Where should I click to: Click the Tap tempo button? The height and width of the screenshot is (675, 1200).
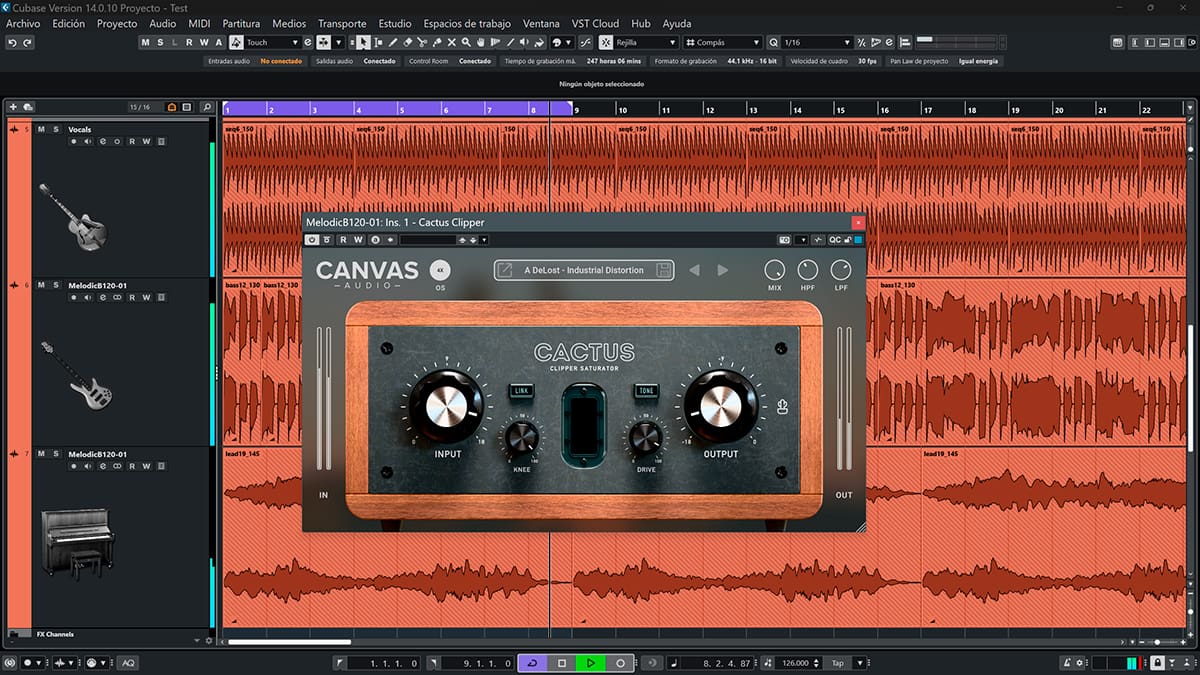838,663
